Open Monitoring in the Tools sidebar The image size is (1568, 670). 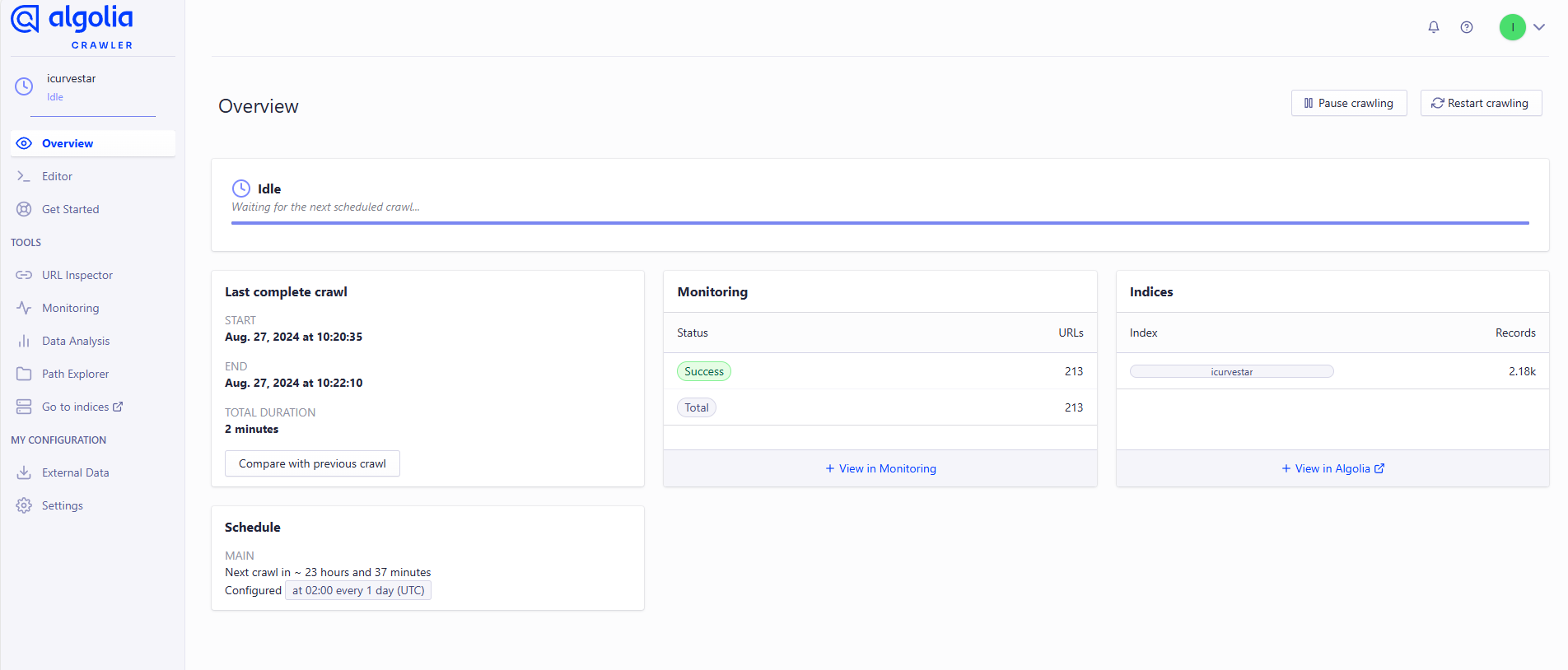pyautogui.click(x=70, y=308)
